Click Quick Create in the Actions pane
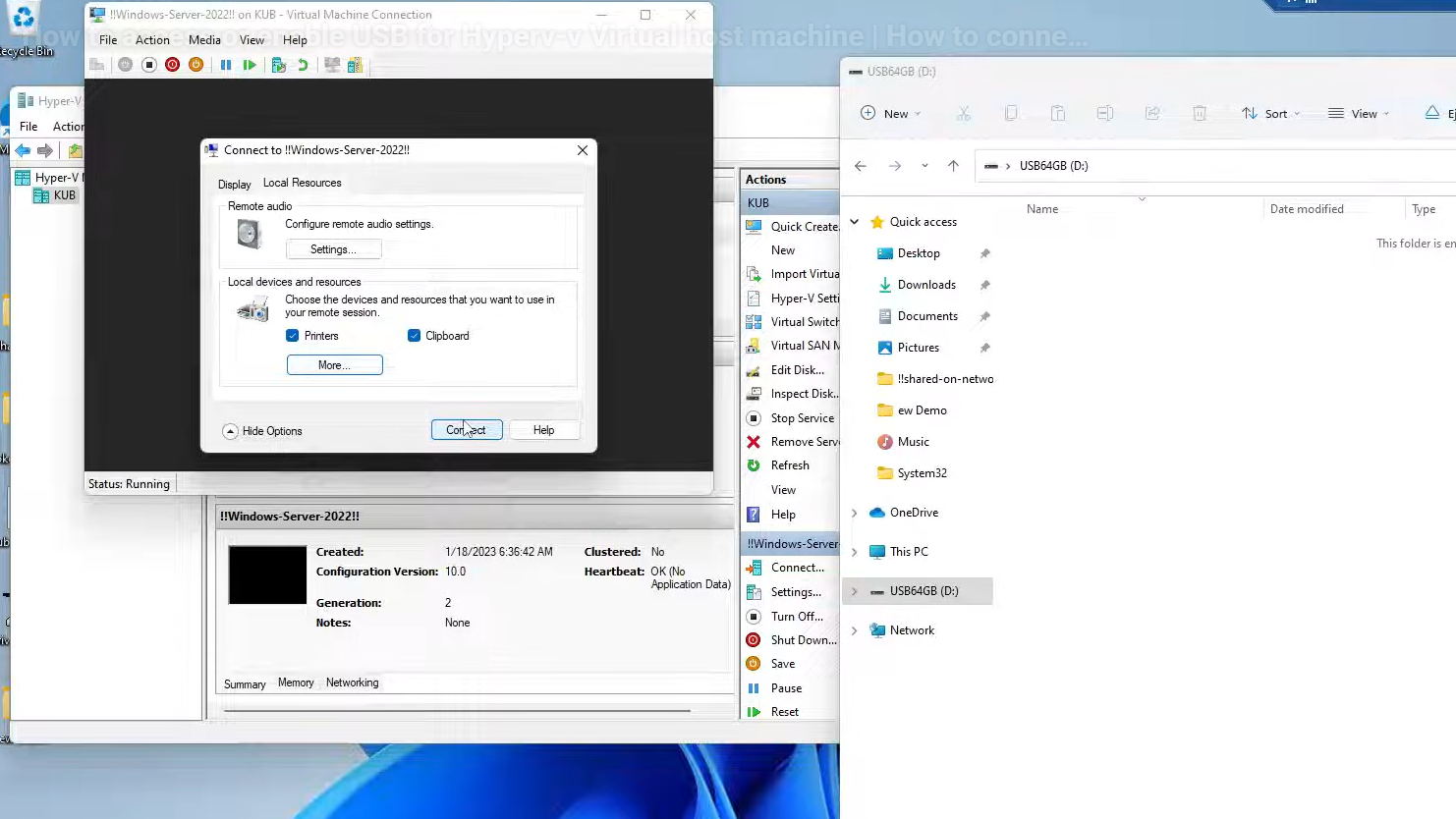 click(x=804, y=227)
